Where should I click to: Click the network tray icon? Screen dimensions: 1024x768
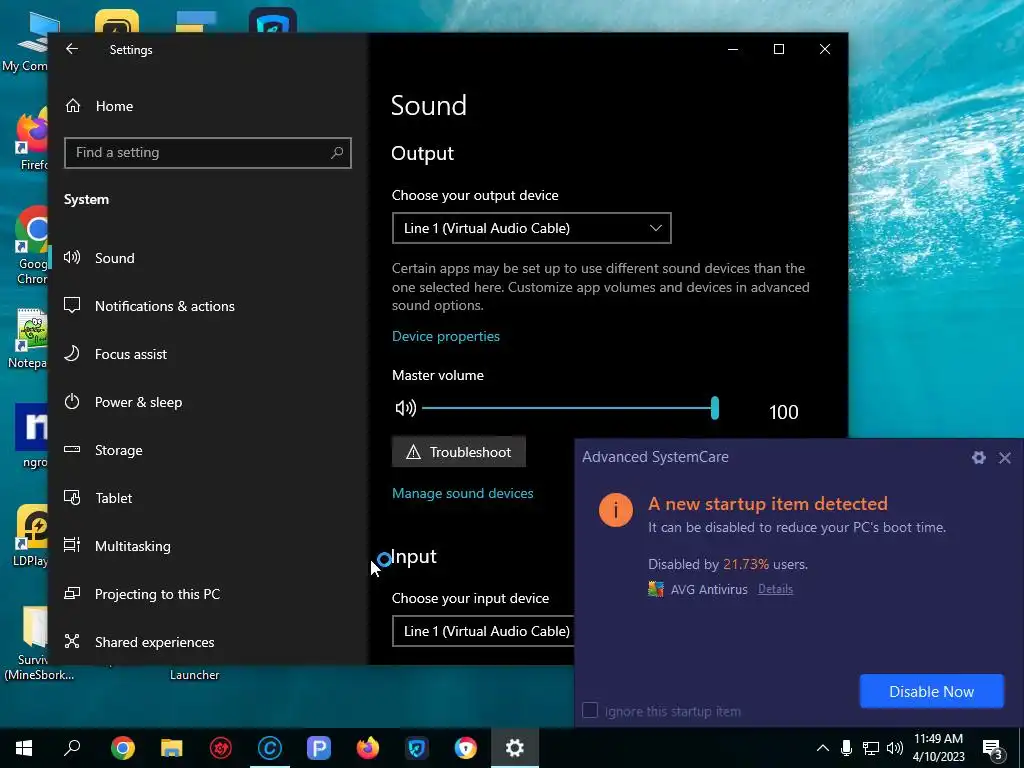coord(871,748)
